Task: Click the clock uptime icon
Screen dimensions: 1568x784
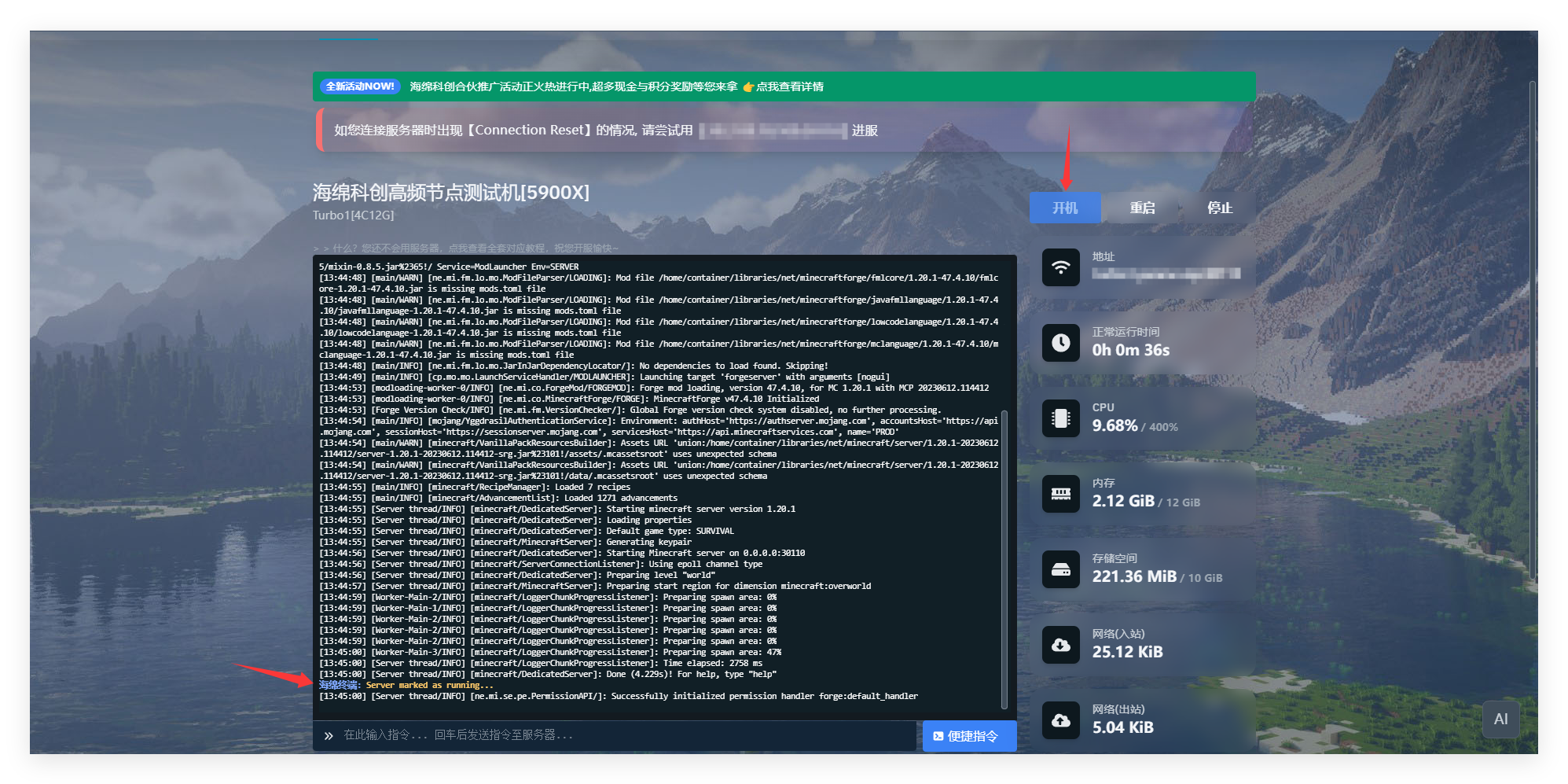Action: click(x=1060, y=343)
